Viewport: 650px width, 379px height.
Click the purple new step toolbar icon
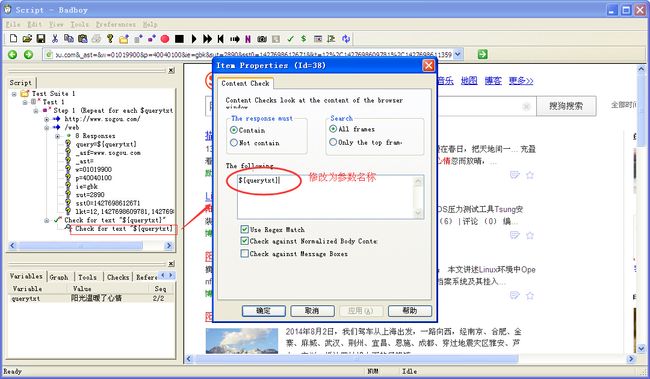(152, 39)
